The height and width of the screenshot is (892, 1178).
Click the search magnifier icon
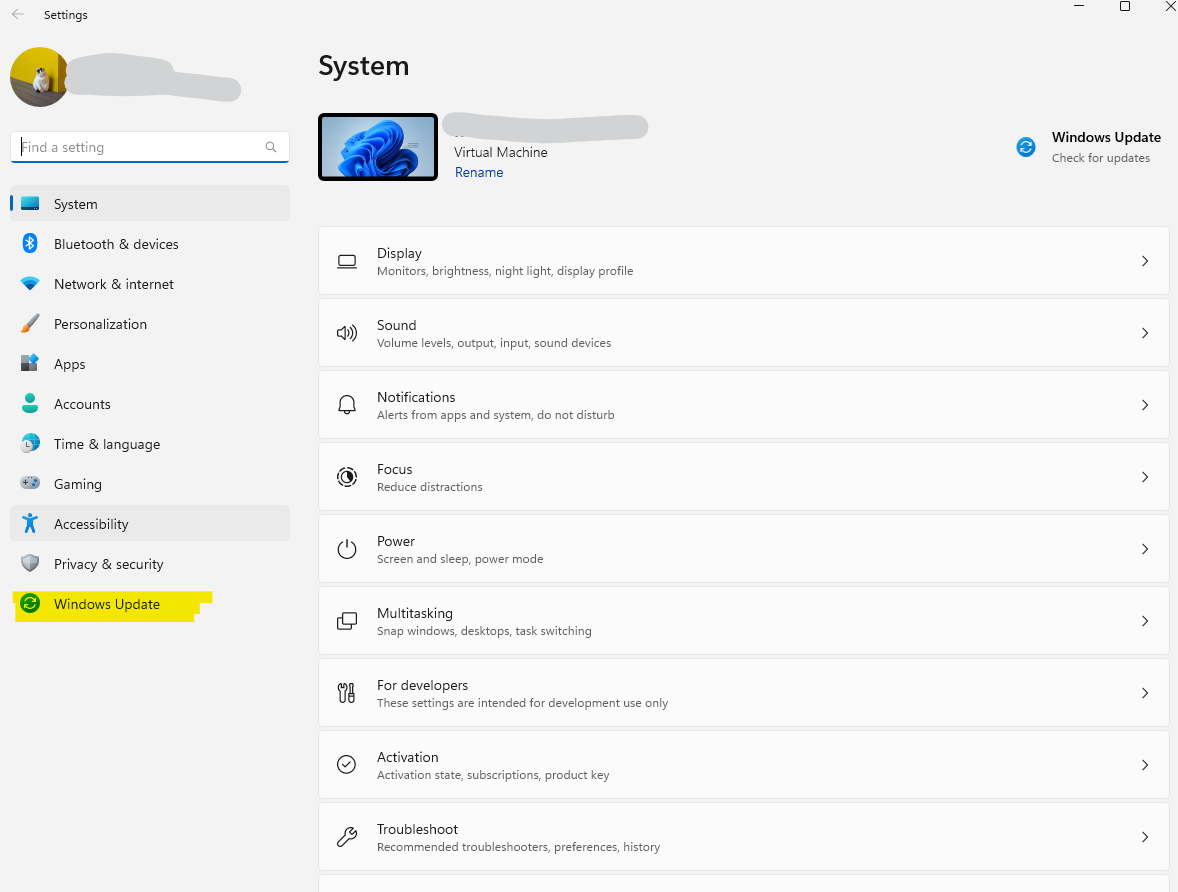click(271, 147)
